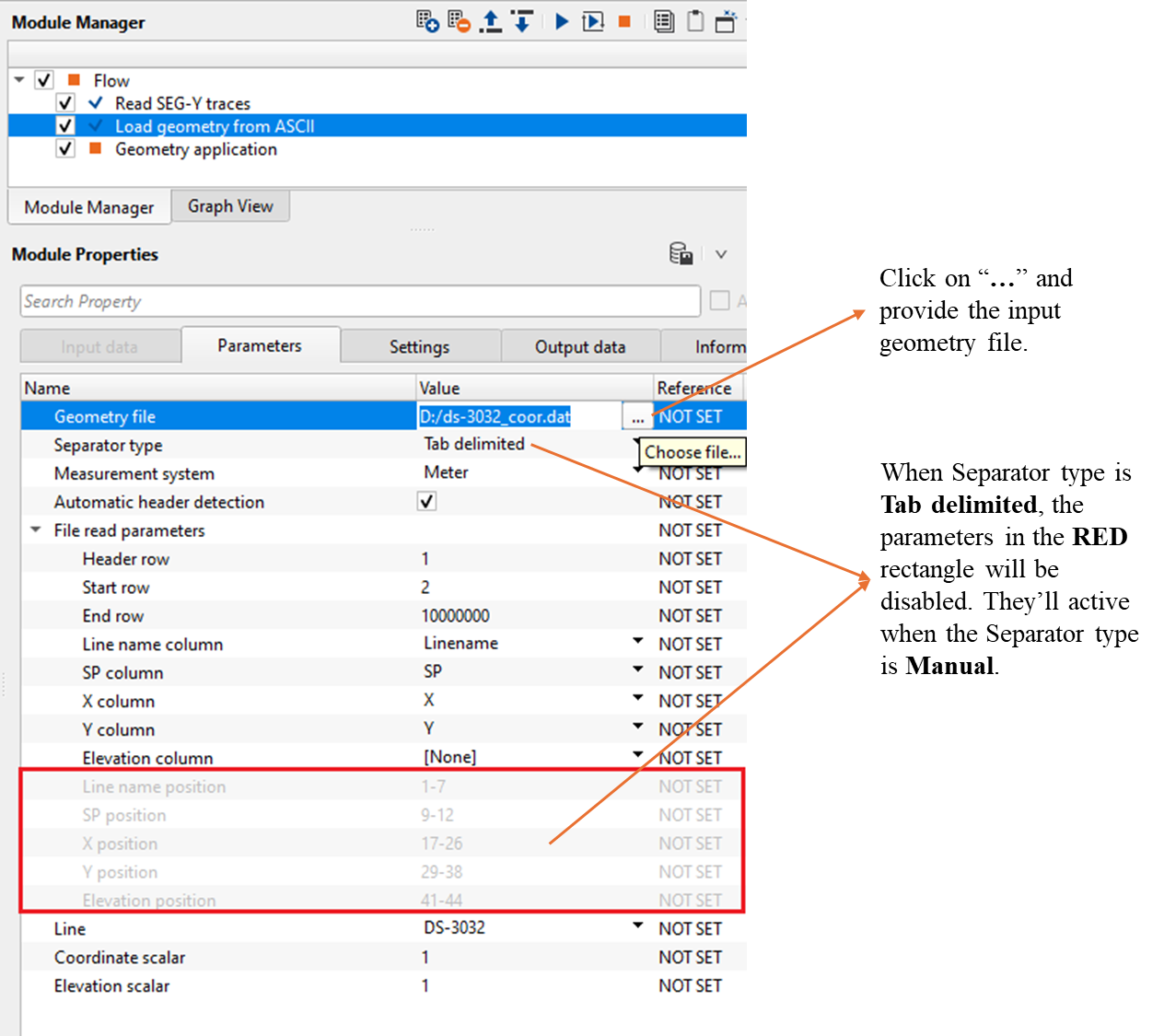The width and height of the screenshot is (1164, 1036).
Task: Click the copy modules icon
Action: click(x=663, y=21)
